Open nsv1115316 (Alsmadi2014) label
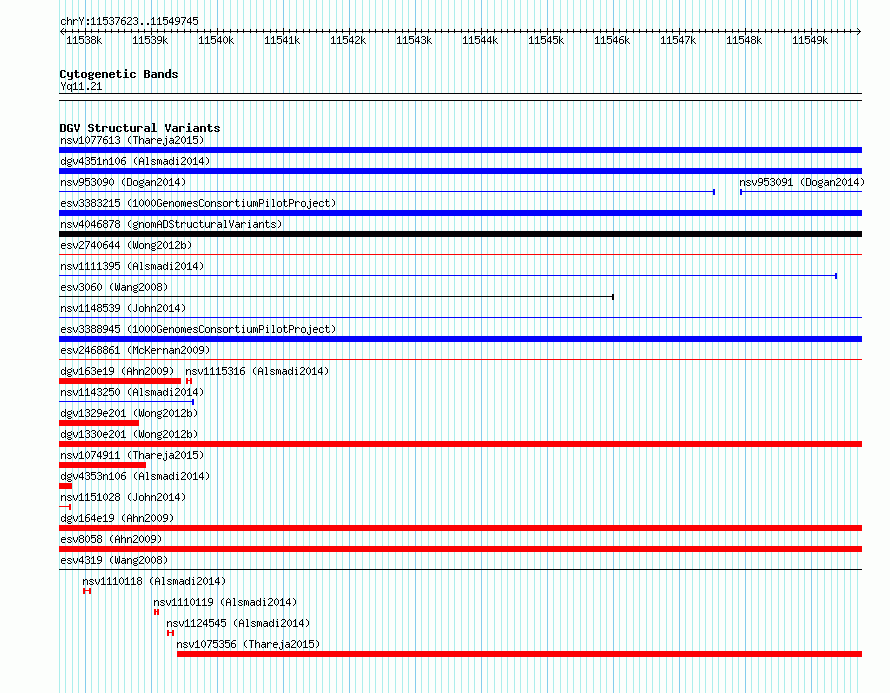Viewport: 890px width, 693px height. pos(257,371)
